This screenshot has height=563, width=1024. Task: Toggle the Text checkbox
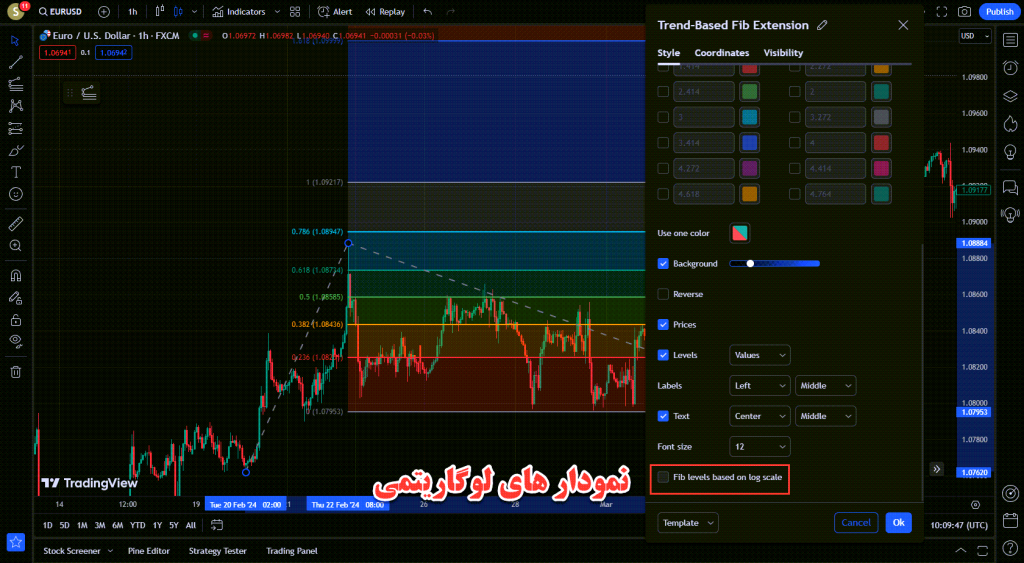(663, 416)
